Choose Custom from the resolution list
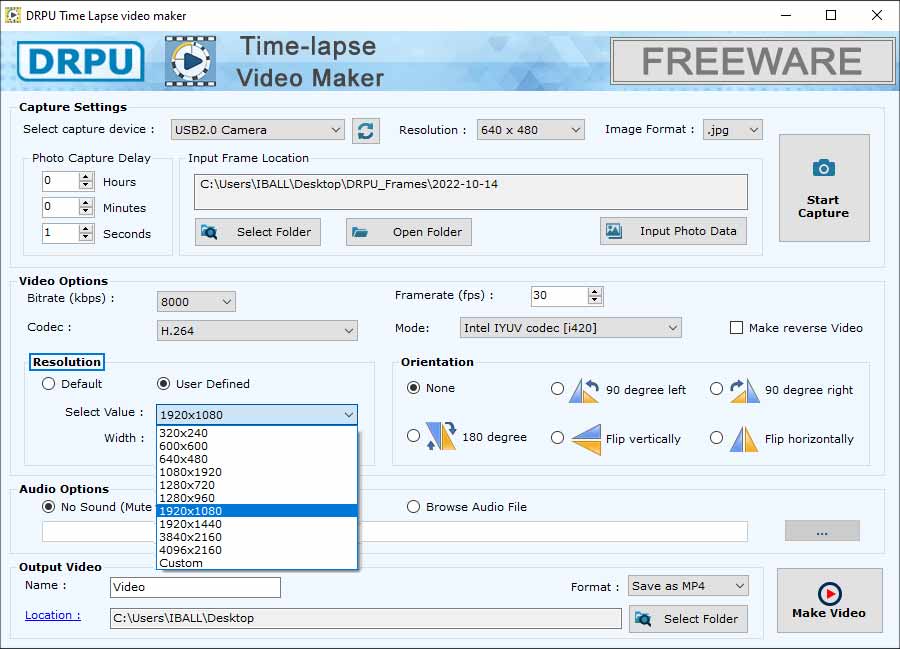 tap(257, 563)
